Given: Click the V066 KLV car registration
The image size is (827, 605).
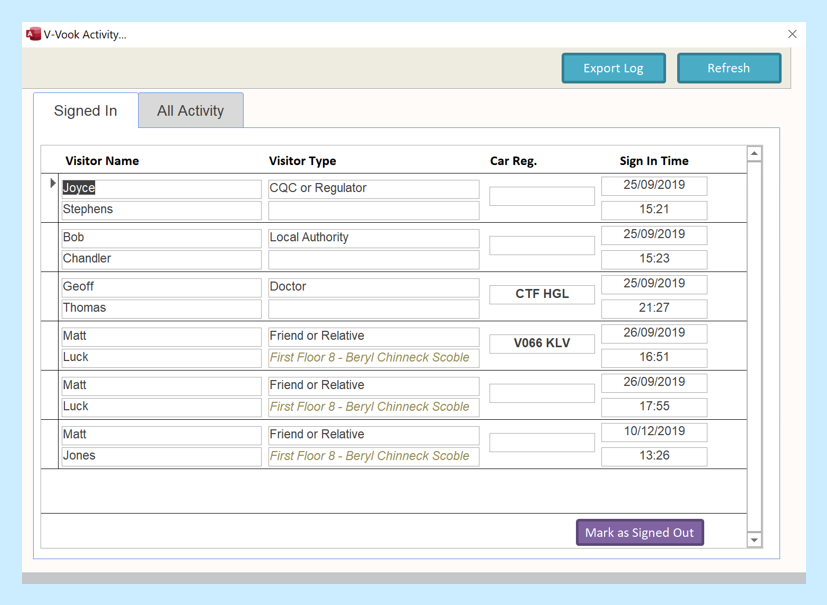Looking at the screenshot, I should click(x=542, y=343).
